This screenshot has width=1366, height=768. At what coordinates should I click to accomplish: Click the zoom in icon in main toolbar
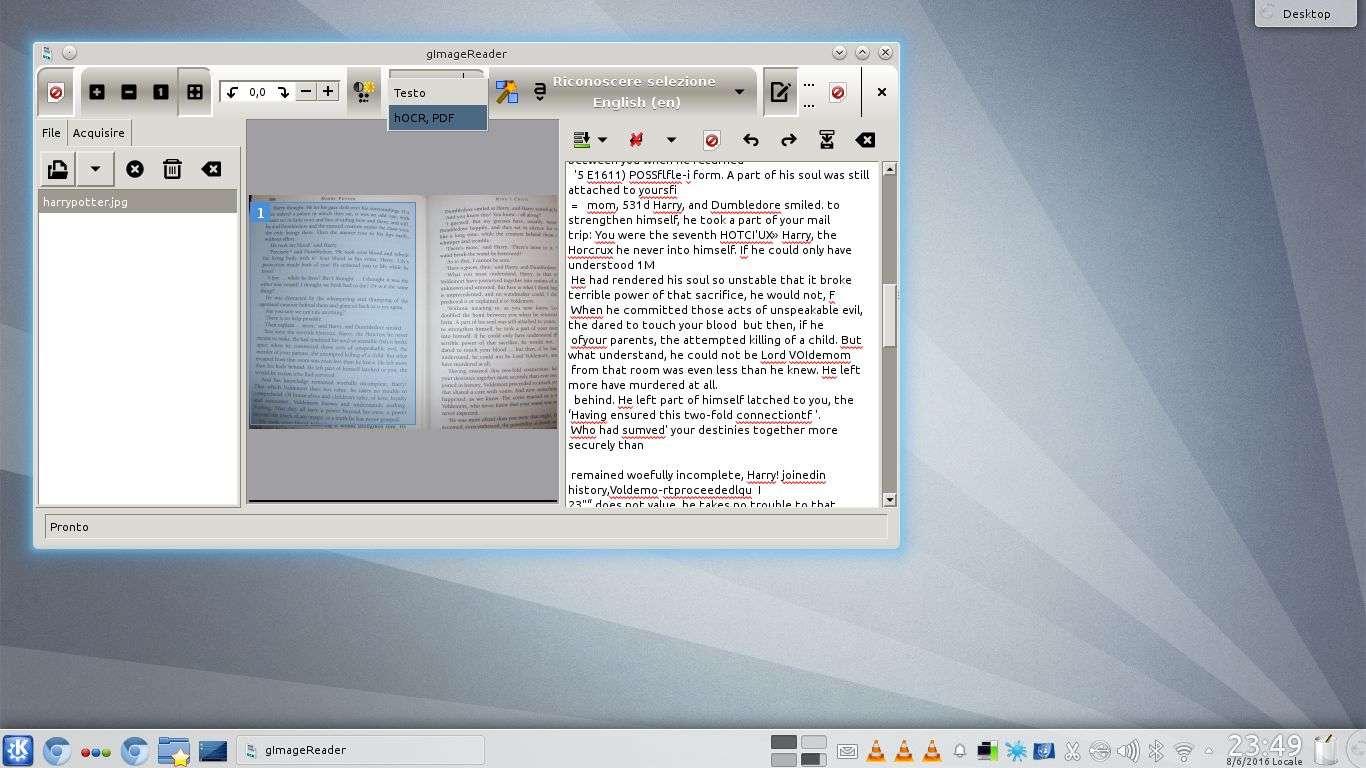coord(97,92)
